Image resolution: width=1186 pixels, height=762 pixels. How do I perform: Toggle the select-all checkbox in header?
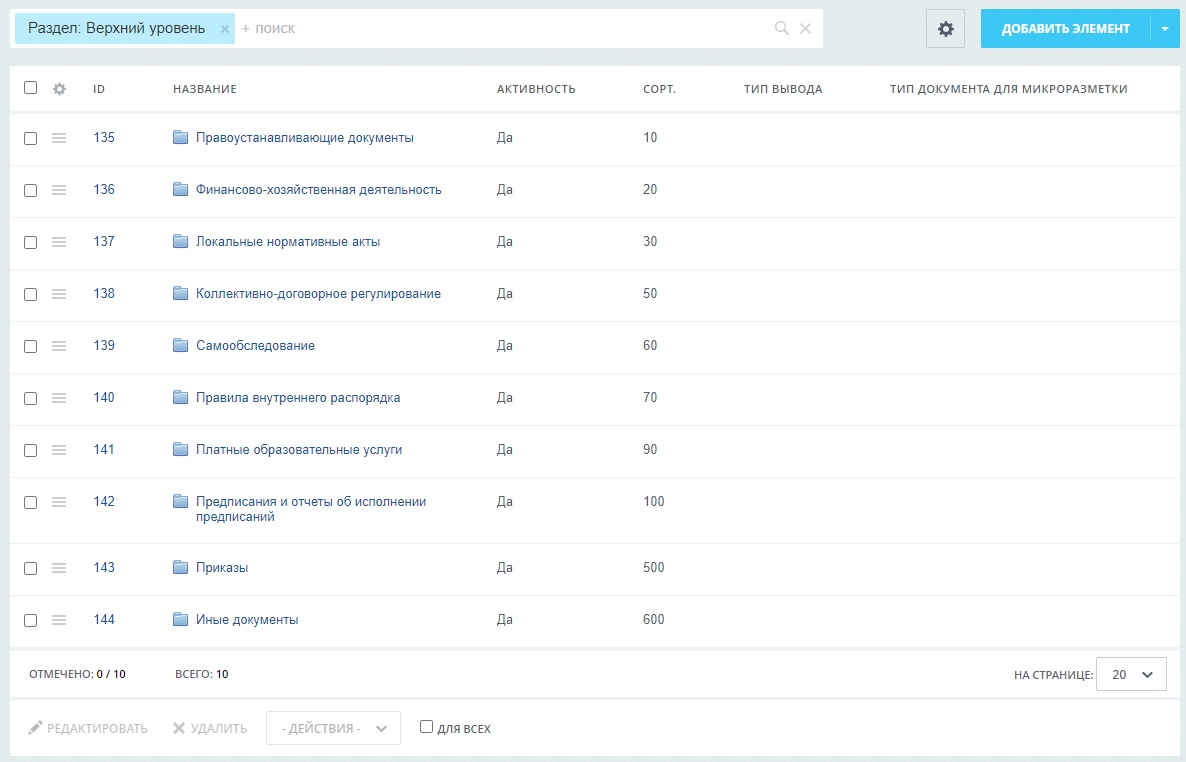(30, 88)
